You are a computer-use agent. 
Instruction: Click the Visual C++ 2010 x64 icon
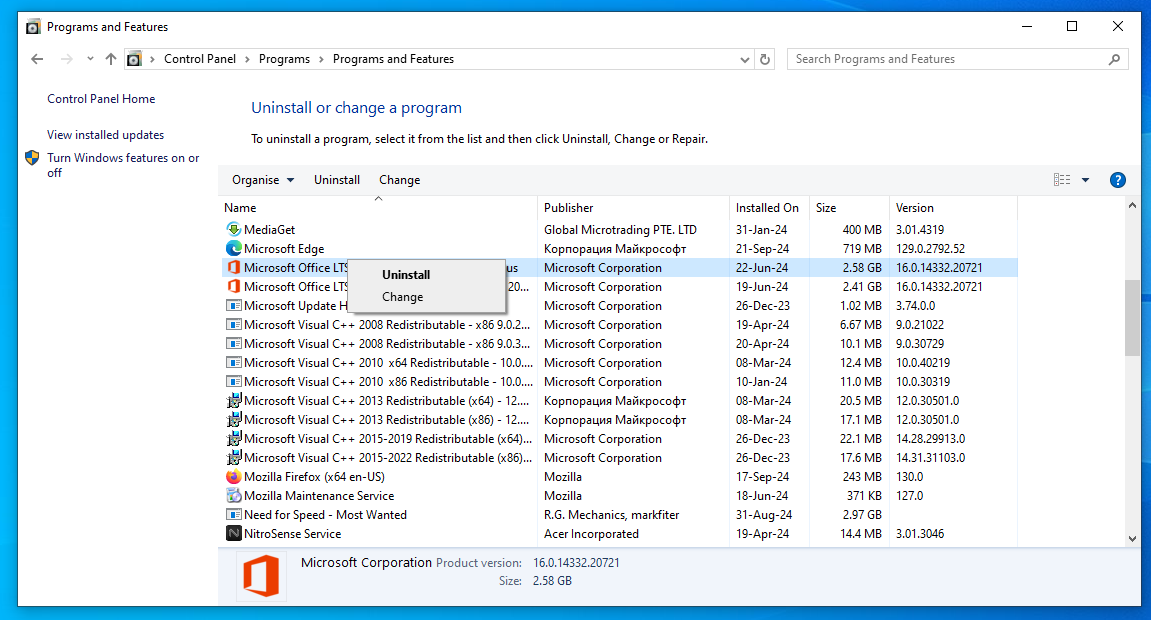(233, 362)
